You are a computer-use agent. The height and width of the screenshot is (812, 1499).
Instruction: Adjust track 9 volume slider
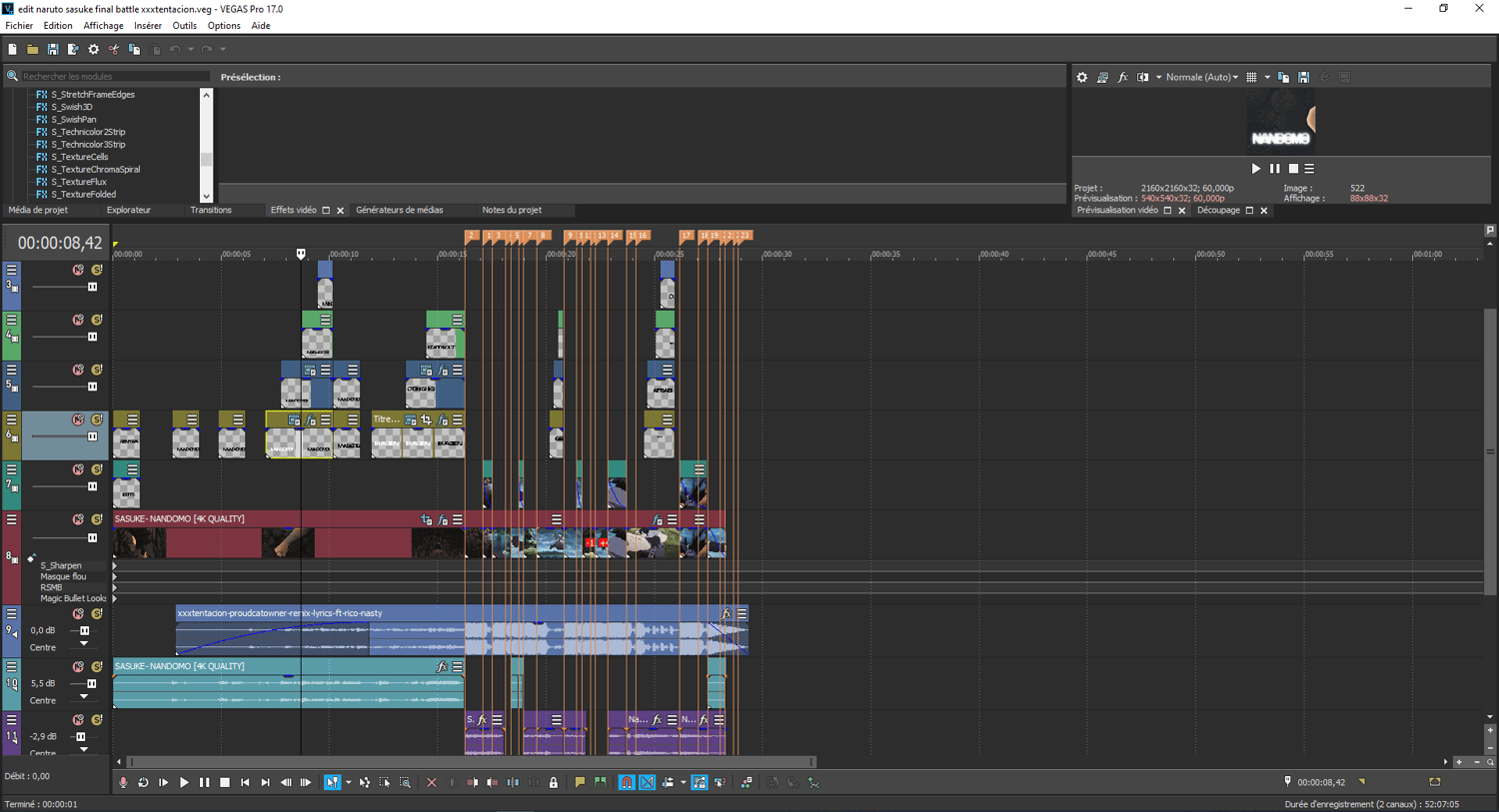(x=84, y=631)
